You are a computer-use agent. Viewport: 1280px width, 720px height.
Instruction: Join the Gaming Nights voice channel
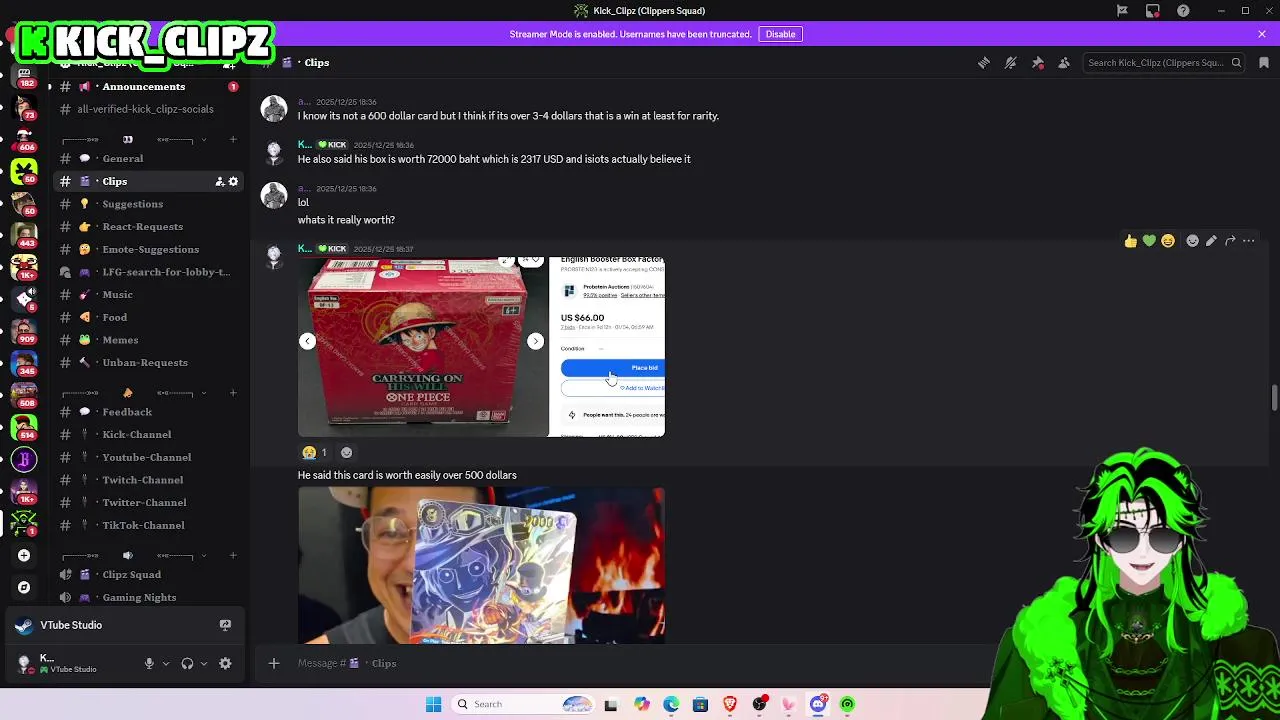(x=139, y=598)
